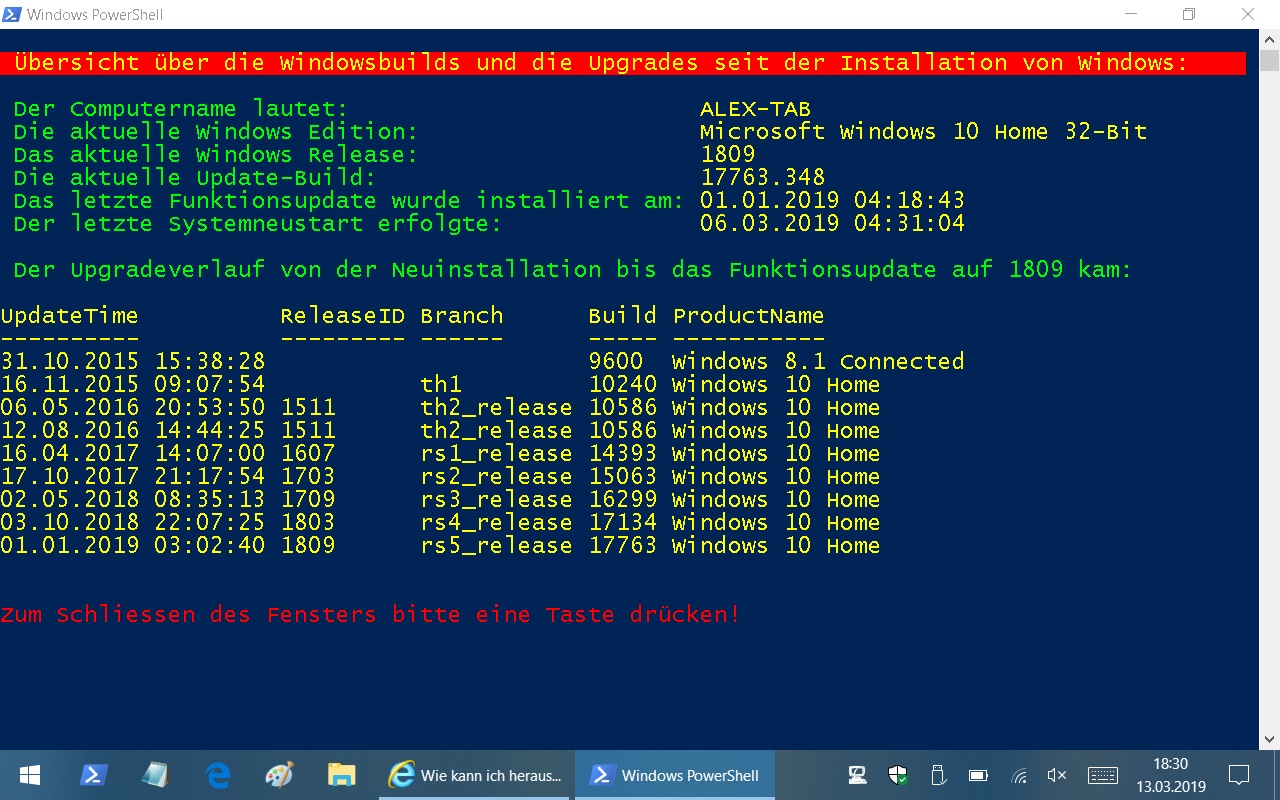Screen dimensions: 1280x800
Task: Click the 'Die aktuelle Windows Edition:' label
Action: point(216,131)
